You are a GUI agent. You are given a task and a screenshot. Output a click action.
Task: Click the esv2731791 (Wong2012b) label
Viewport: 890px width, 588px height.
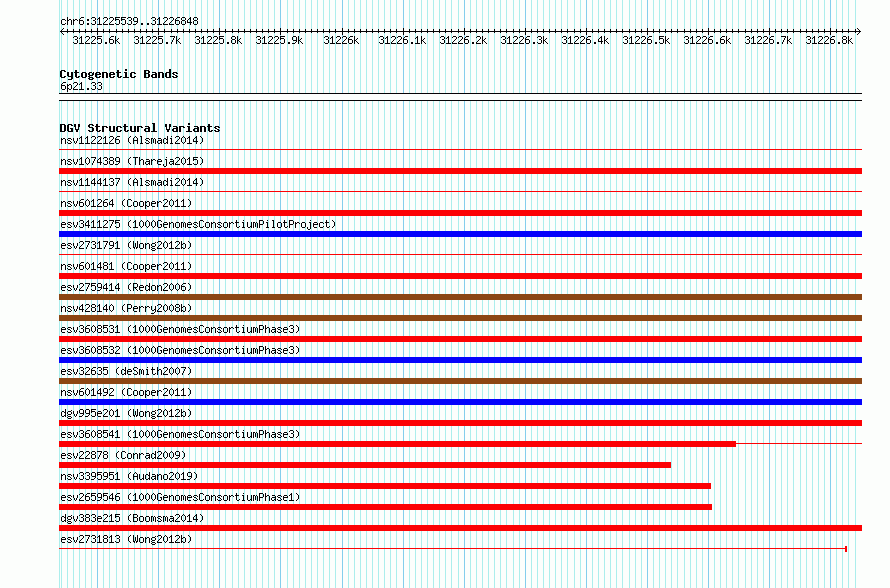(126, 245)
